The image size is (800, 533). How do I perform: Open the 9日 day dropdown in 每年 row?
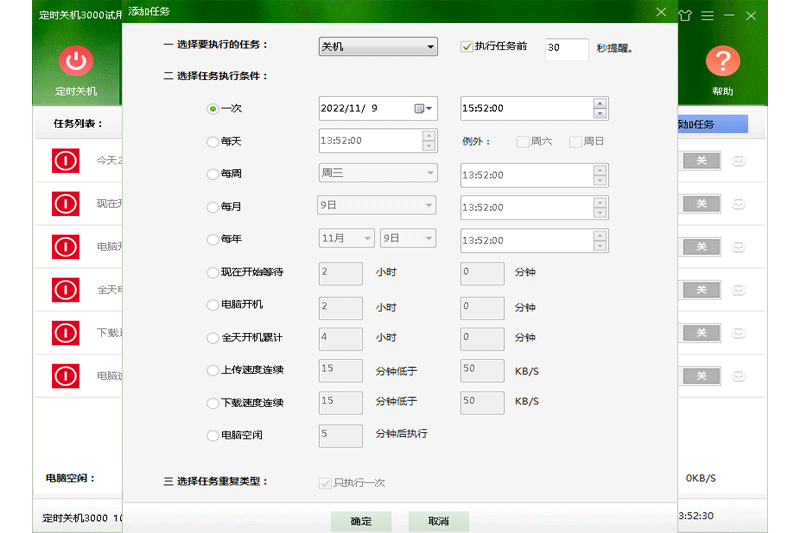pyautogui.click(x=408, y=238)
